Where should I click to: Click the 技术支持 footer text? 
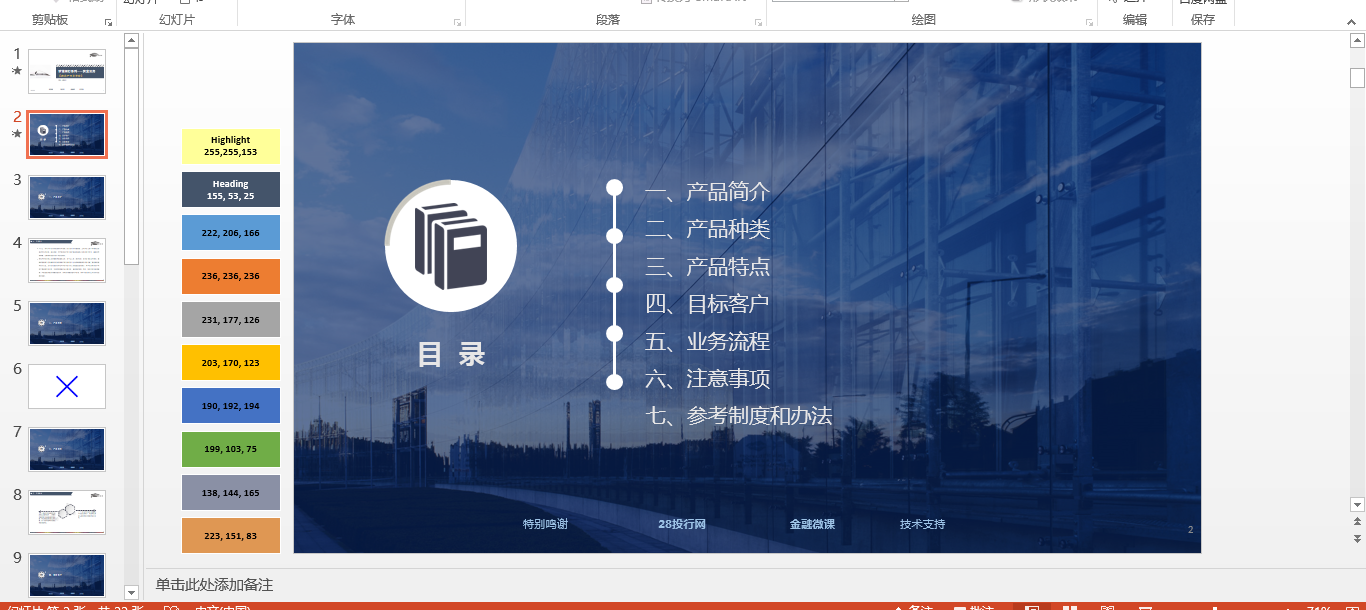click(x=922, y=524)
